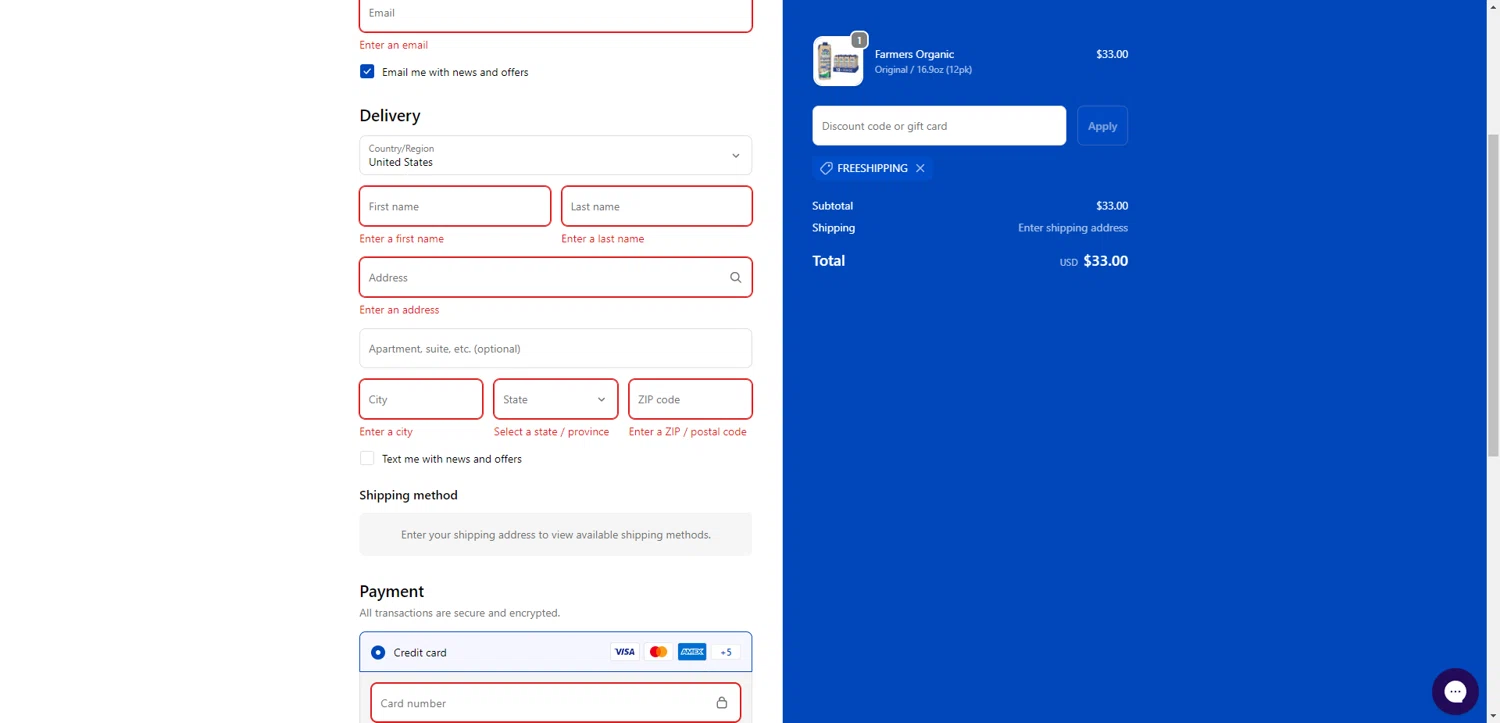Click the item quantity badge
This screenshot has width=1500, height=723.
click(x=859, y=40)
